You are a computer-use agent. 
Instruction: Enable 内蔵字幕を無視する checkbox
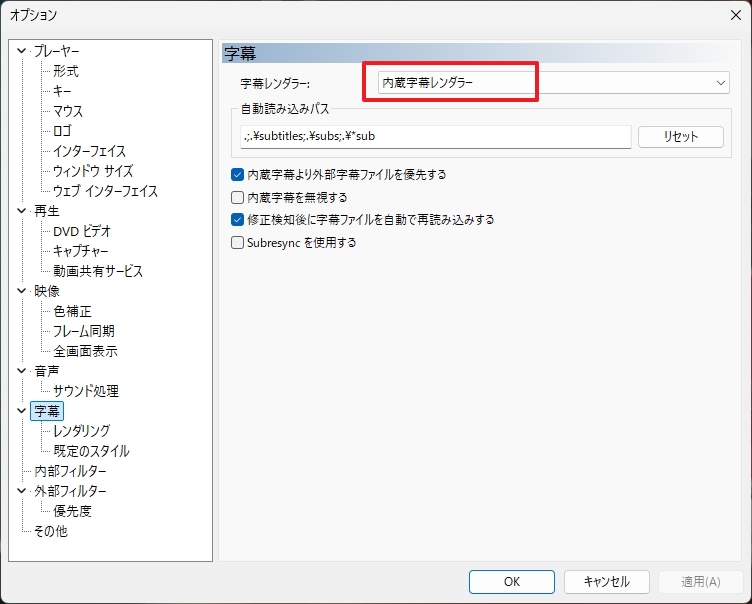(x=238, y=197)
